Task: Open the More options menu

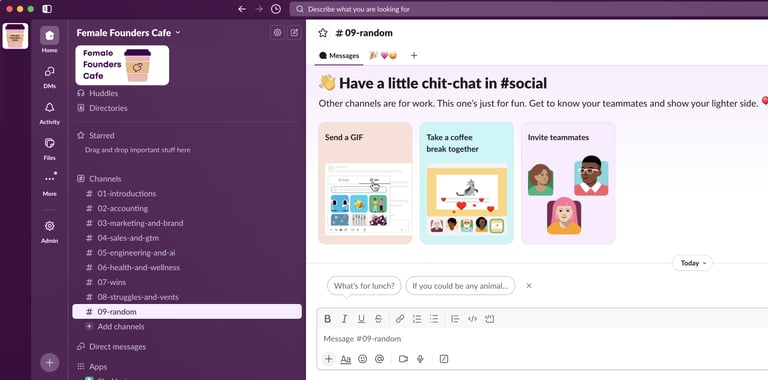Action: pyautogui.click(x=49, y=184)
